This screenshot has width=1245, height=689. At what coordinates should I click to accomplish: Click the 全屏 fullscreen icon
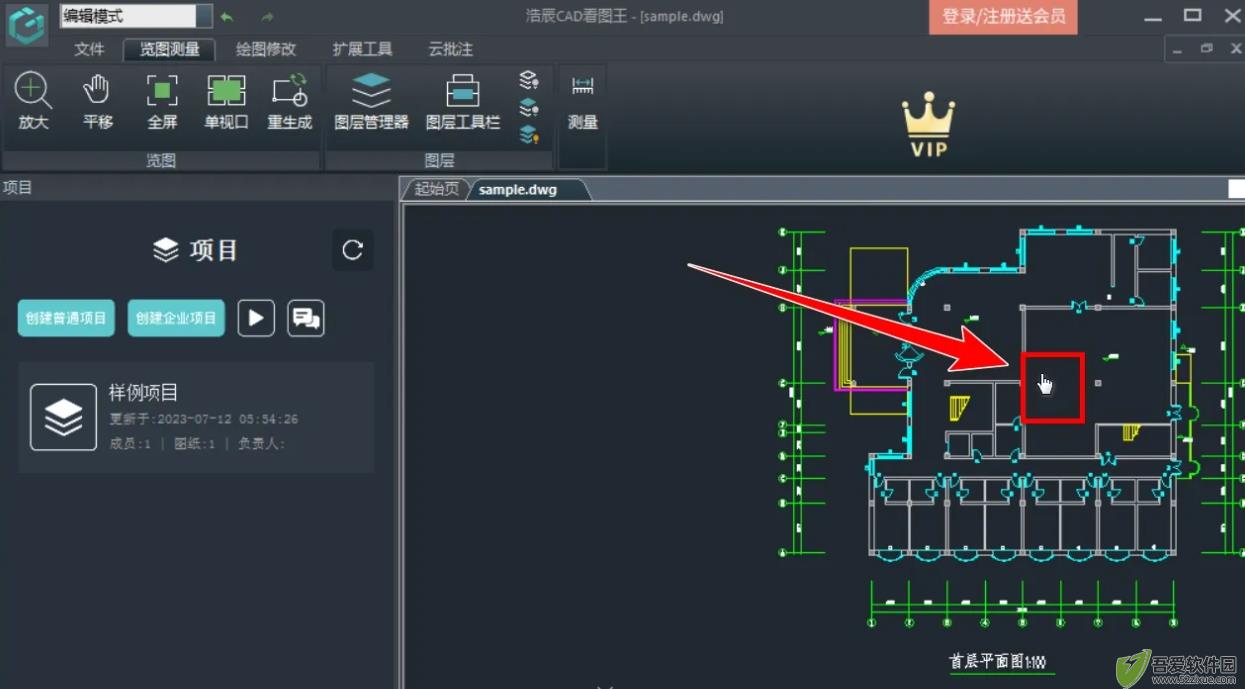pos(162,102)
